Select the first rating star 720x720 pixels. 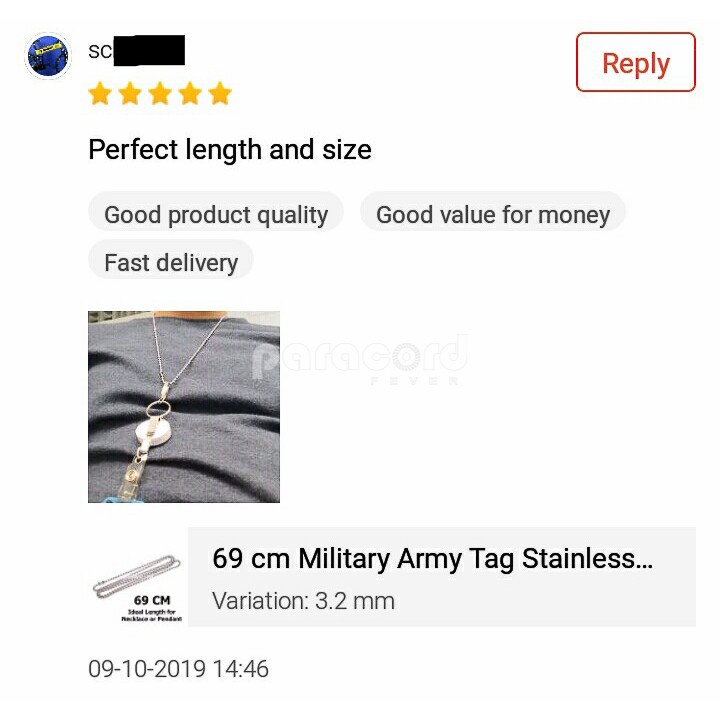click(x=100, y=94)
